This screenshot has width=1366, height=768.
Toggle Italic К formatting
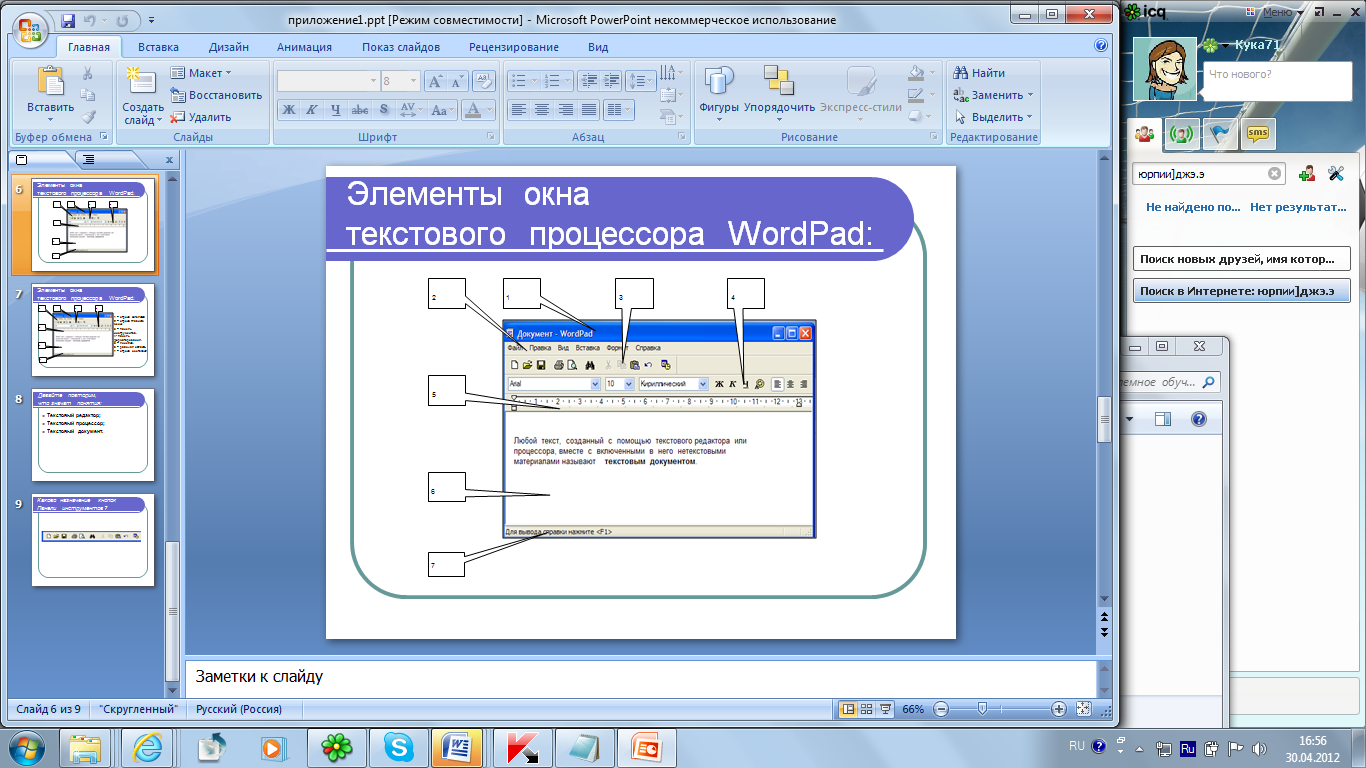point(312,110)
